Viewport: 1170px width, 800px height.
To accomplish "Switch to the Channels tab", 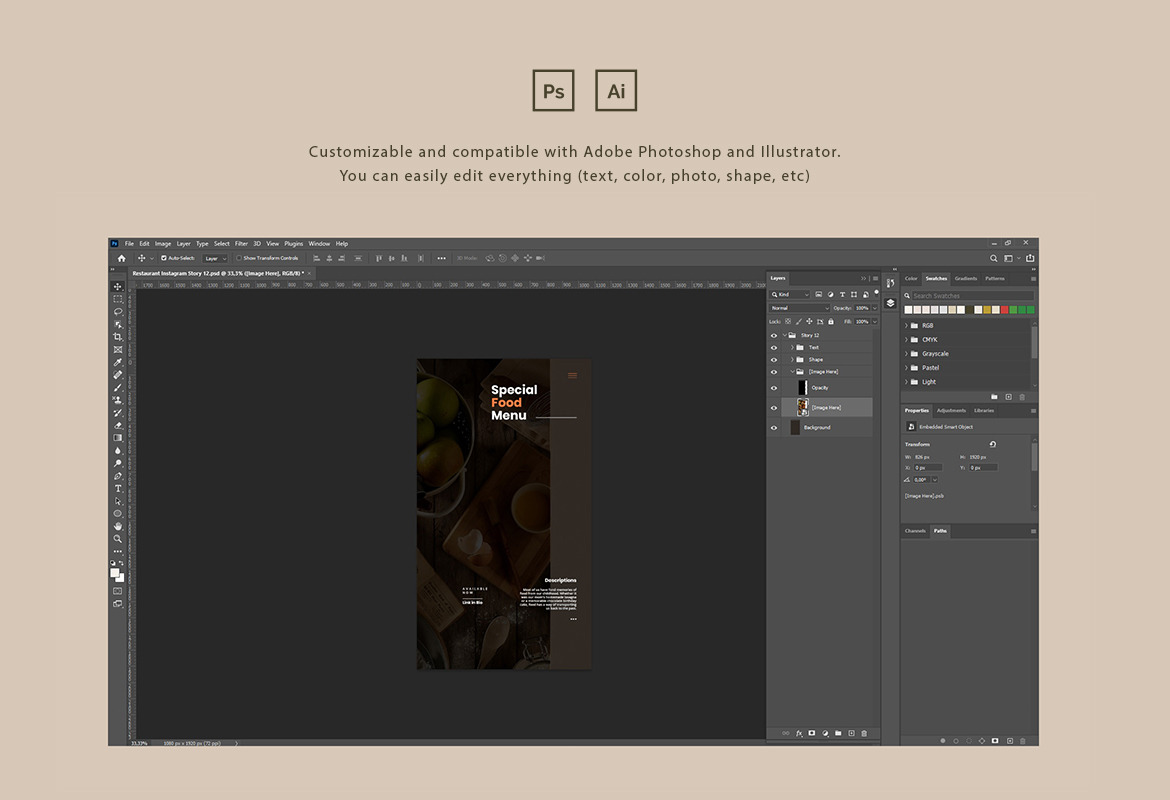I will [x=916, y=531].
